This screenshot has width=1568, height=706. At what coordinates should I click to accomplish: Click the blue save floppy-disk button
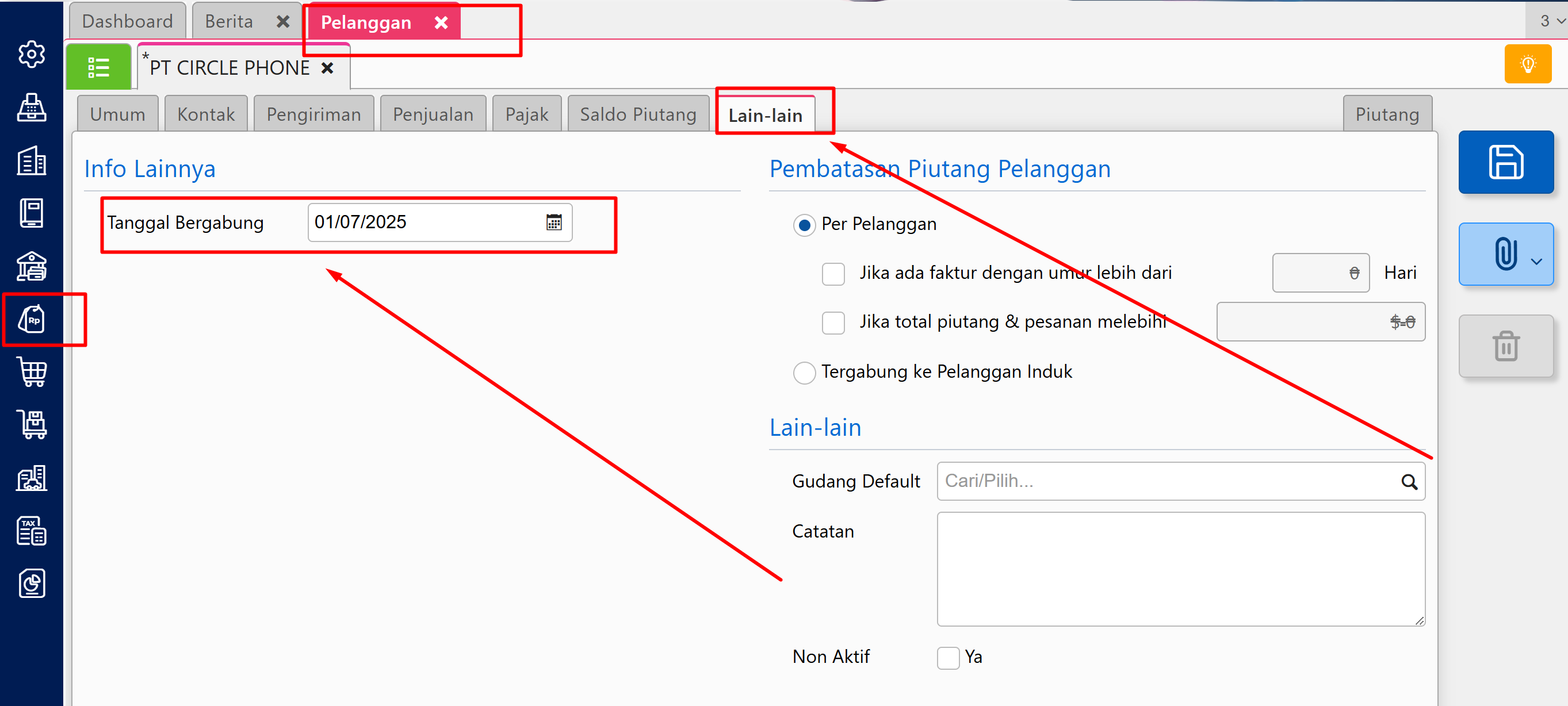[1505, 163]
